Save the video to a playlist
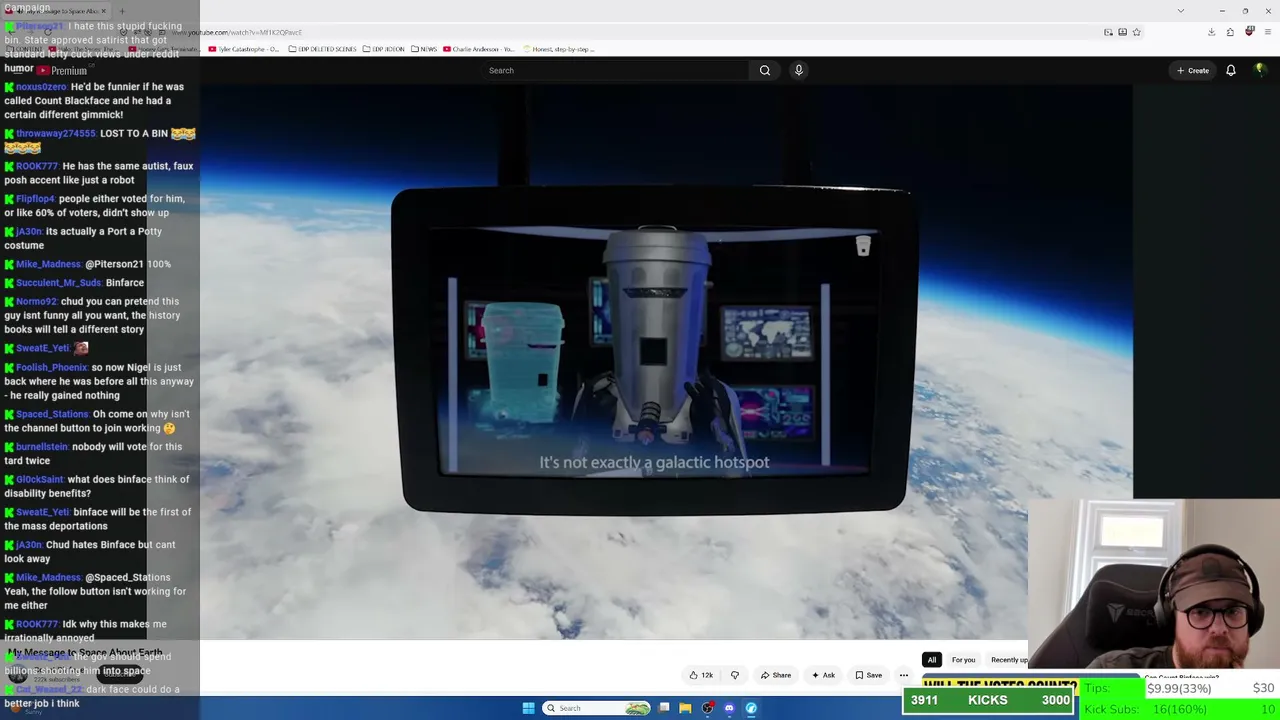The height and width of the screenshot is (720, 1280). tap(868, 675)
